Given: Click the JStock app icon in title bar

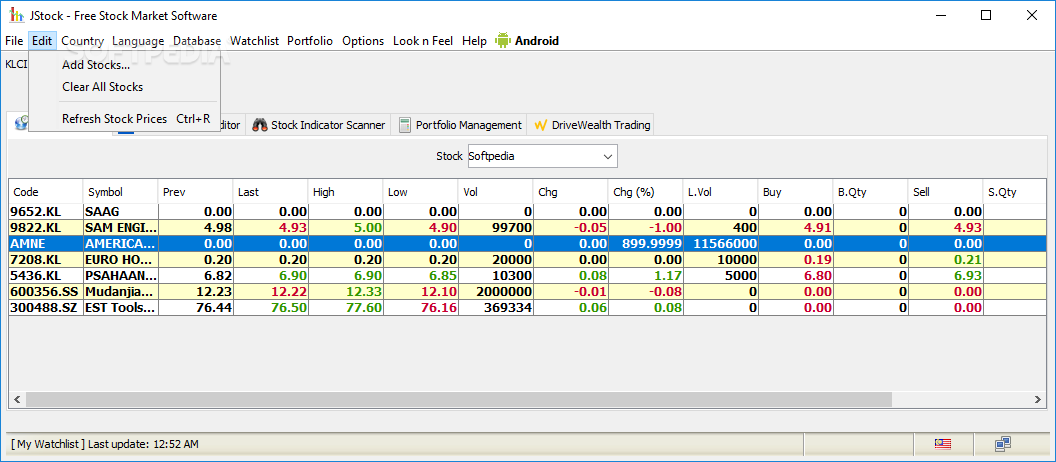Looking at the screenshot, I should pos(15,15).
